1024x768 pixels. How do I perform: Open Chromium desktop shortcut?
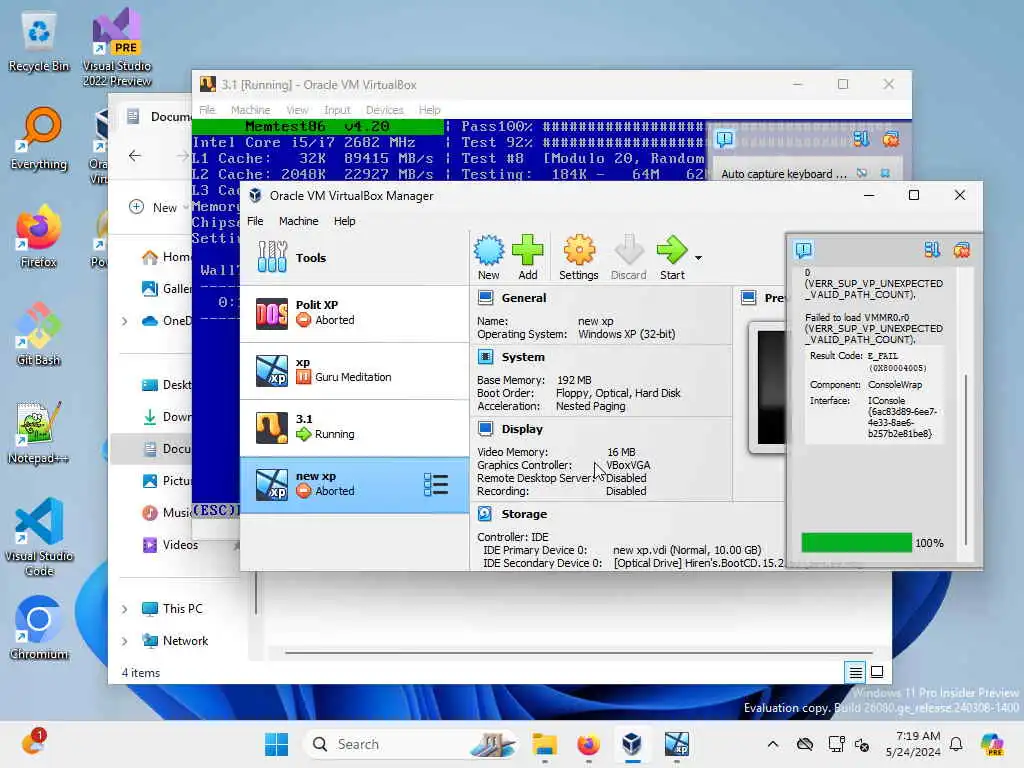tap(39, 628)
